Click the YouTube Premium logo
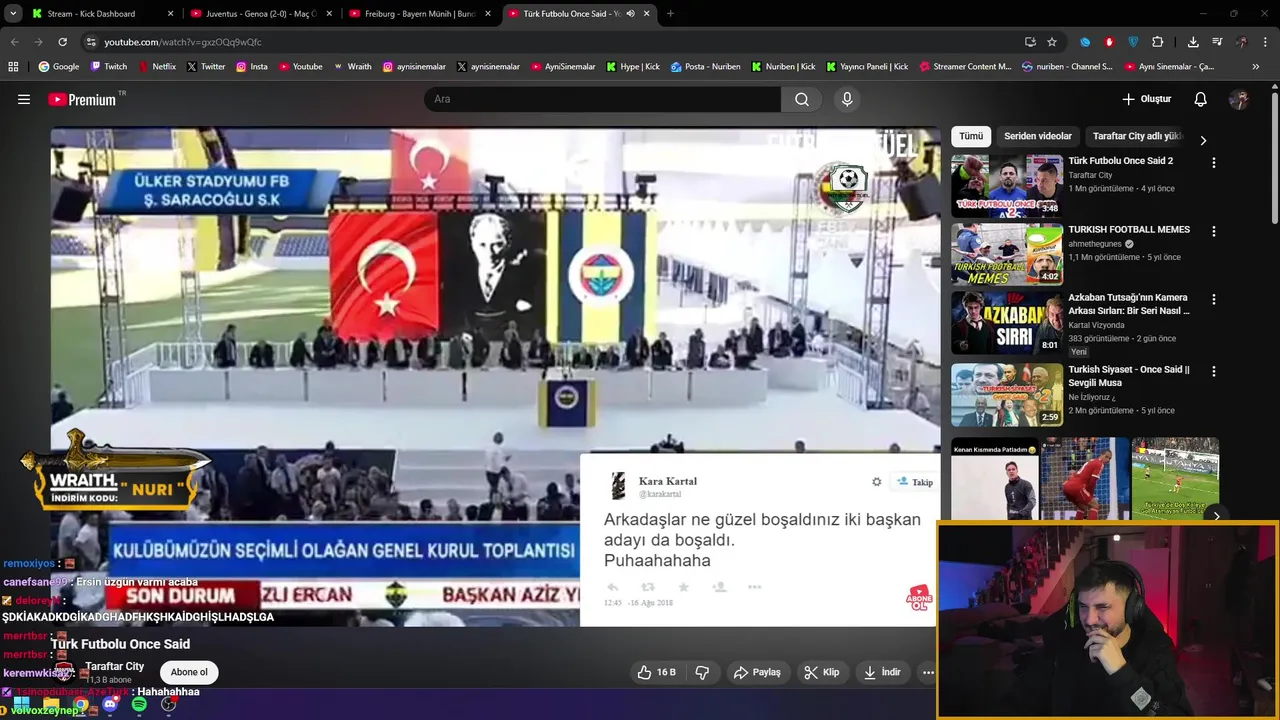Viewport: 1280px width, 720px height. pos(82,99)
